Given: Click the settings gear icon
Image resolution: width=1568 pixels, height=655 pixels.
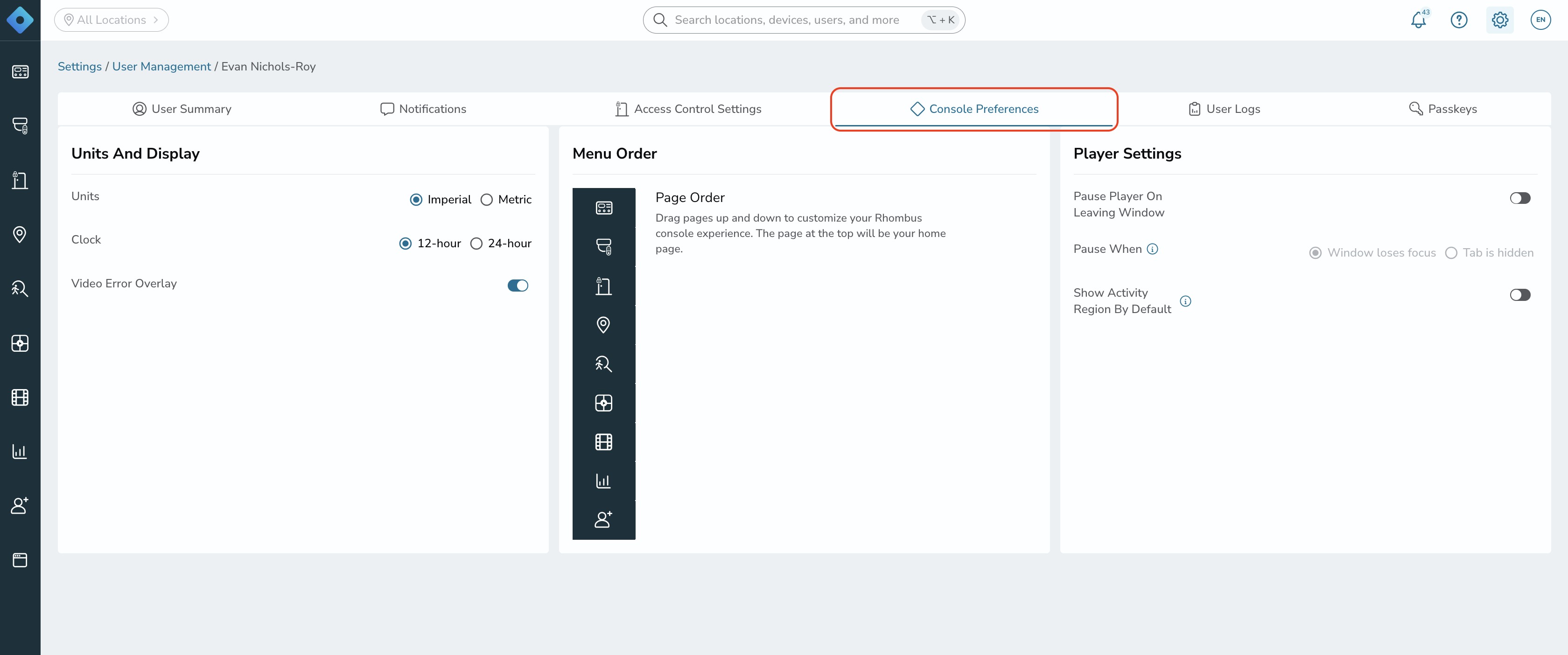Looking at the screenshot, I should coord(1500,20).
